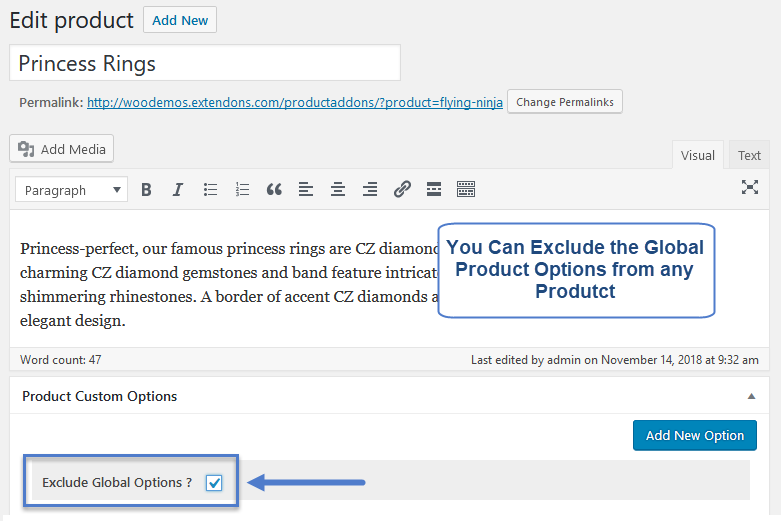Align text to the left
The width and height of the screenshot is (781, 521).
tap(306, 189)
